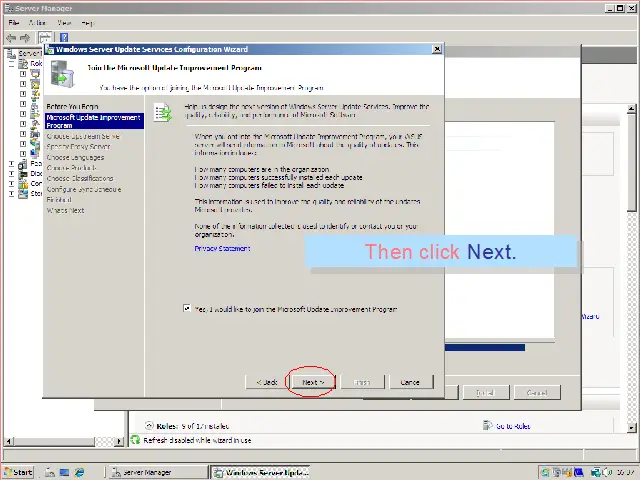Open the Start menu button
This screenshot has height=480, width=640.
[18, 472]
